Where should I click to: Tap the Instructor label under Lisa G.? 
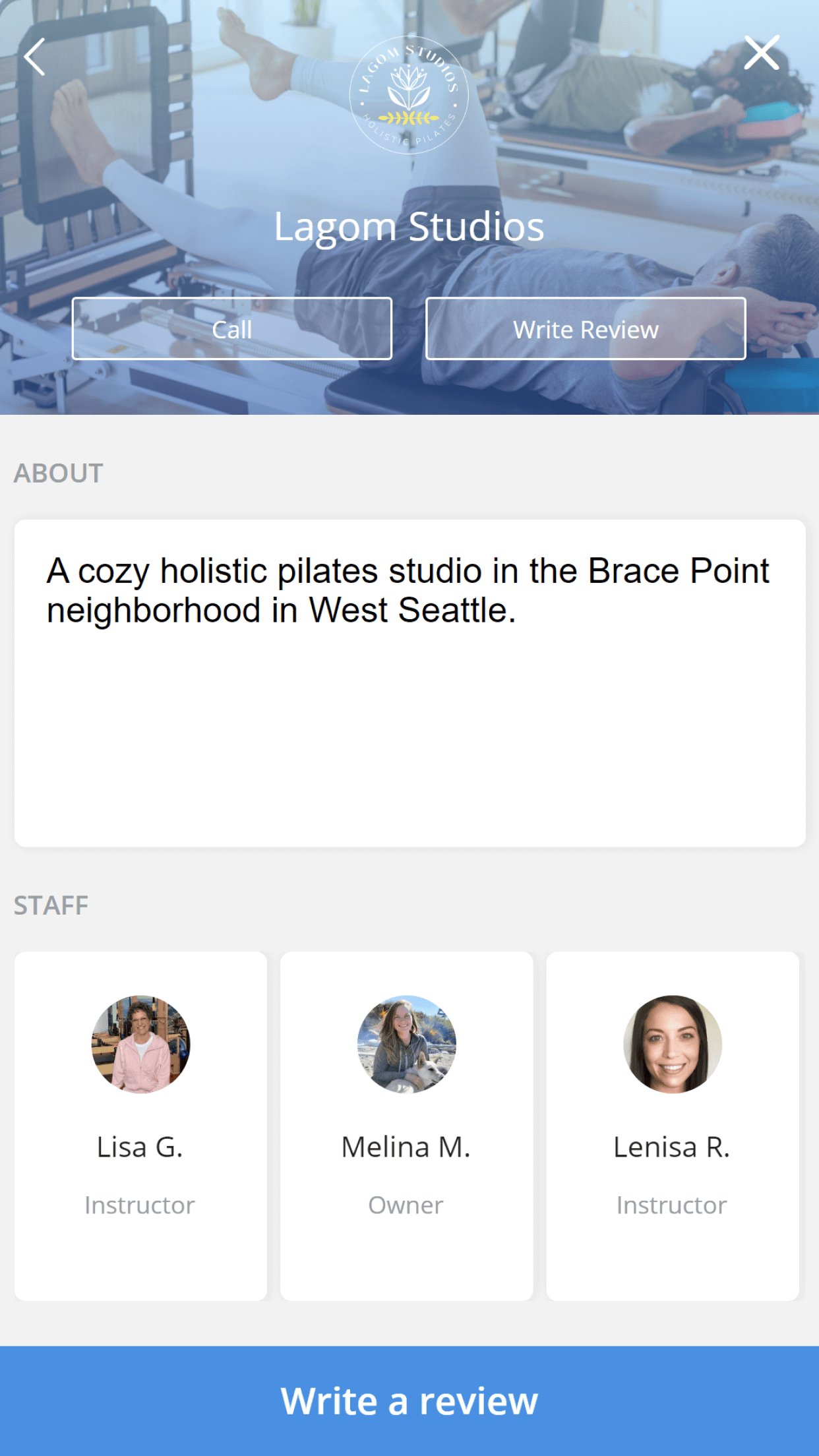pyautogui.click(x=139, y=1205)
